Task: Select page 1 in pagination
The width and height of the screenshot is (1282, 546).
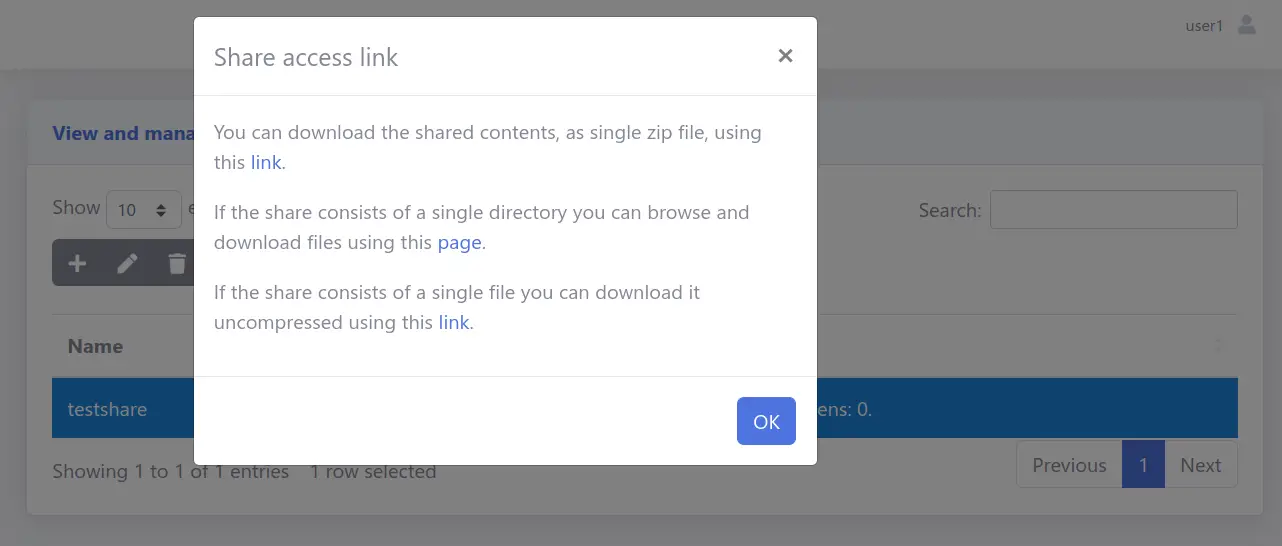Action: (1143, 465)
